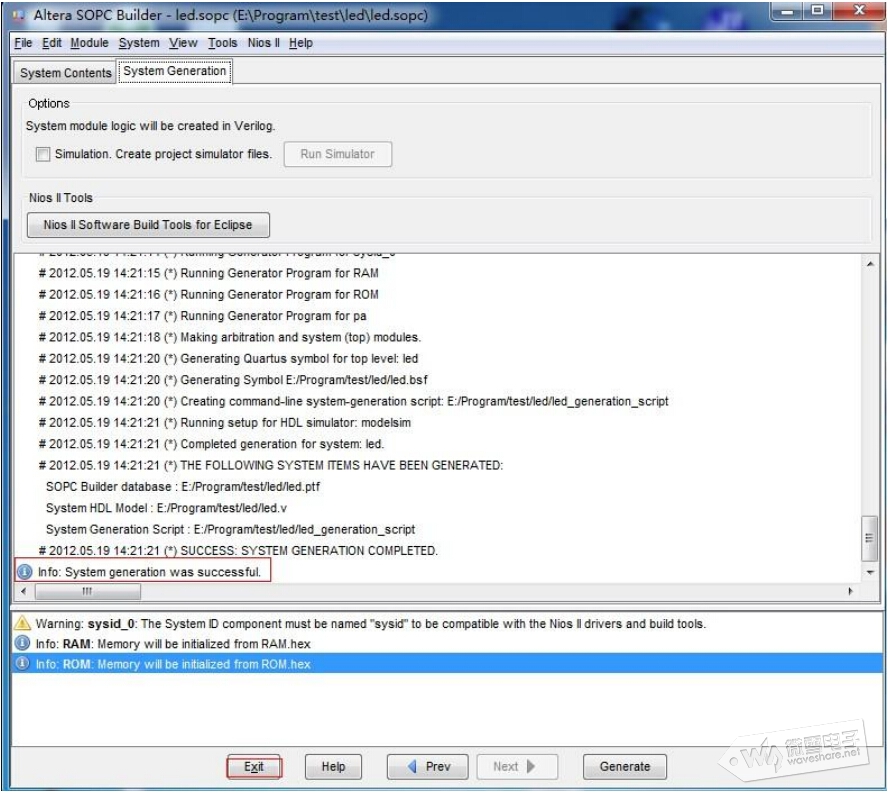Open the Nios II menu

[x=263, y=43]
